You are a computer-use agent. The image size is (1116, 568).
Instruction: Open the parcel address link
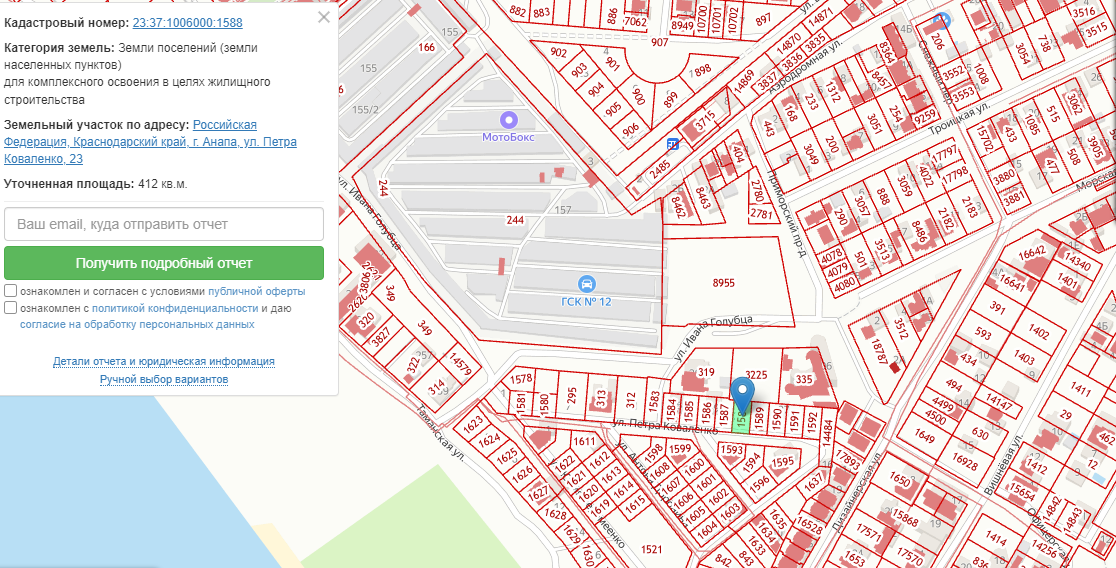coord(150,142)
